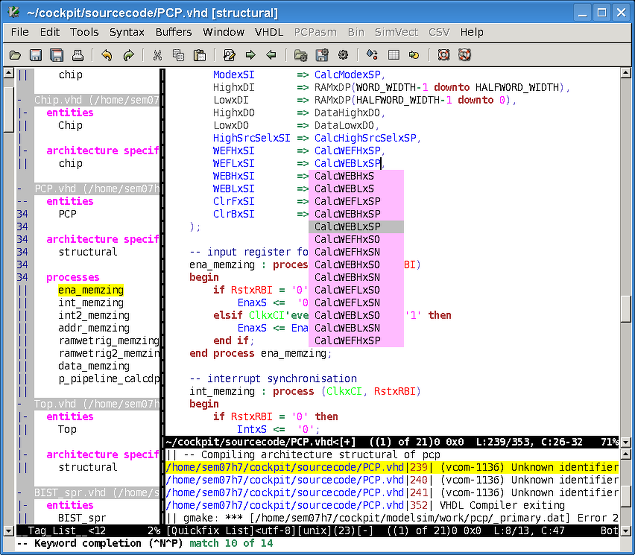Click the Find Next green arrow icon

(250, 55)
